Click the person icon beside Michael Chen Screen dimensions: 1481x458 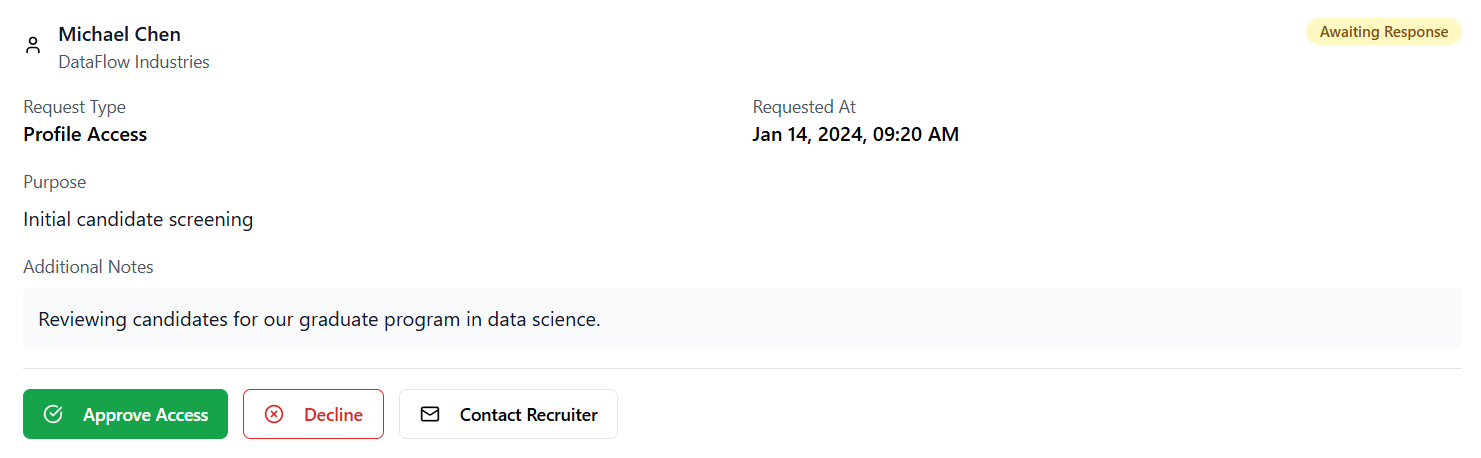coord(33,45)
